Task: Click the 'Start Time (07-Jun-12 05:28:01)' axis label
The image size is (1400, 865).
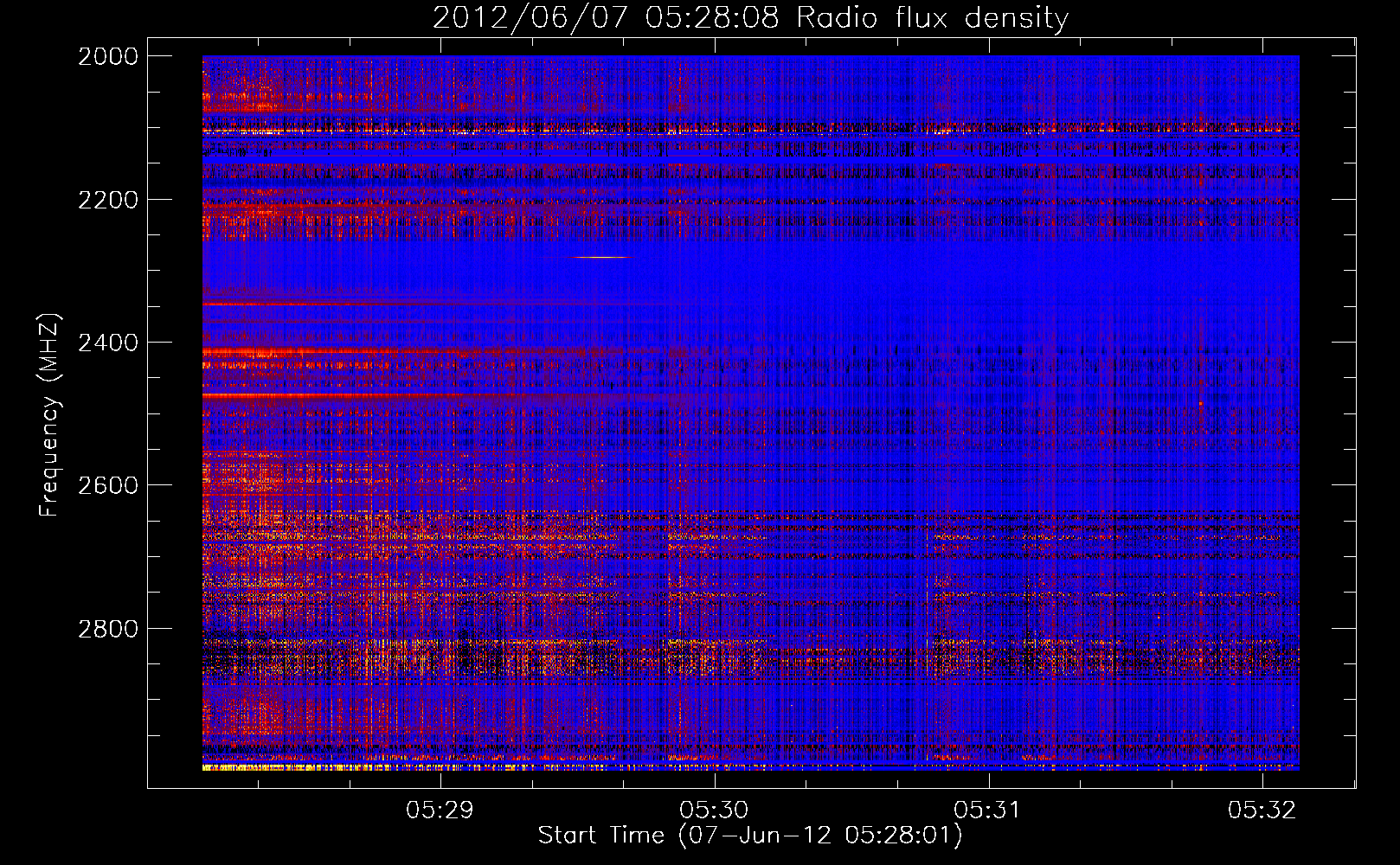Action: (x=750, y=836)
